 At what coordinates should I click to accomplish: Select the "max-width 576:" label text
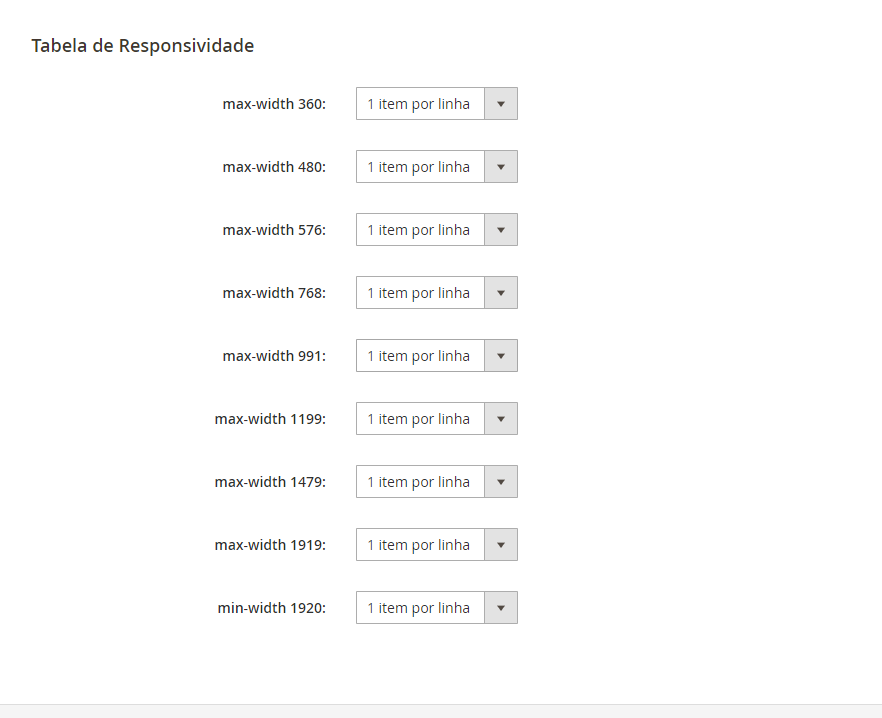[274, 230]
